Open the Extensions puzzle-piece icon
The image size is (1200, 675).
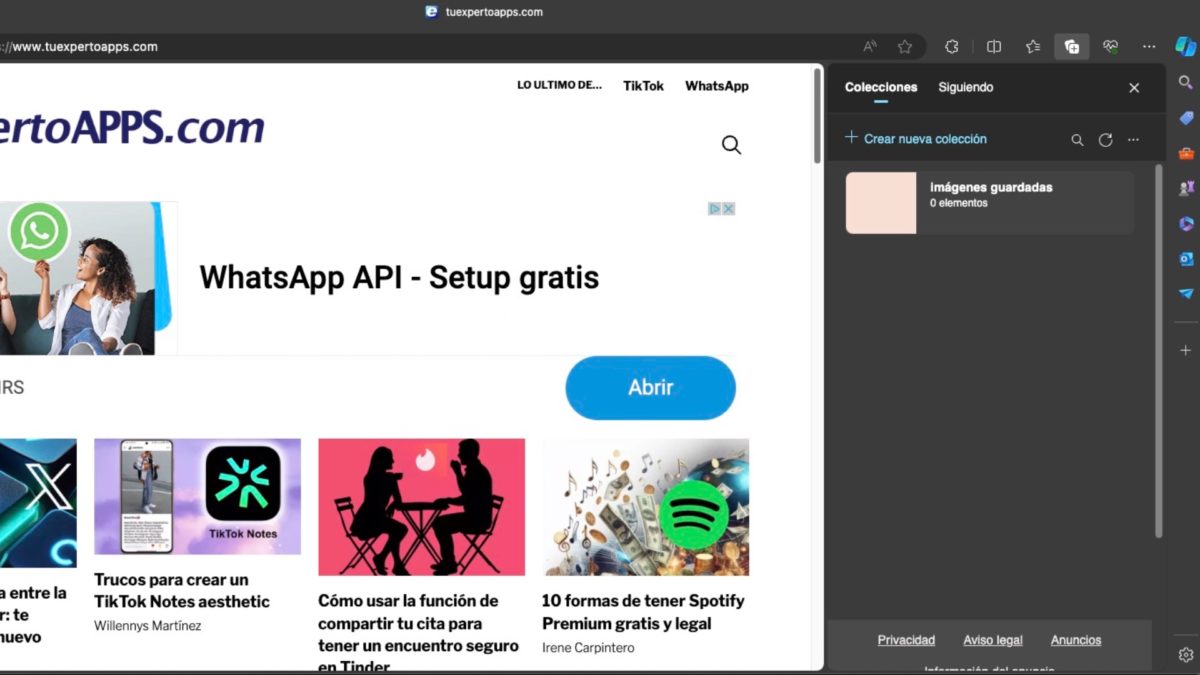tap(952, 46)
